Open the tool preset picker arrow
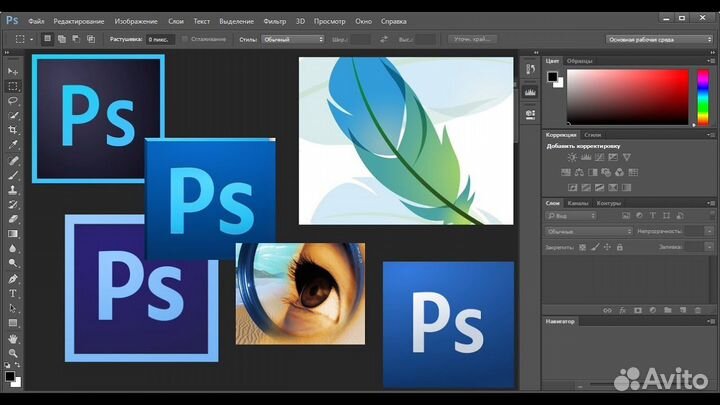Viewport: 720px width, 405px height. pyautogui.click(x=31, y=39)
